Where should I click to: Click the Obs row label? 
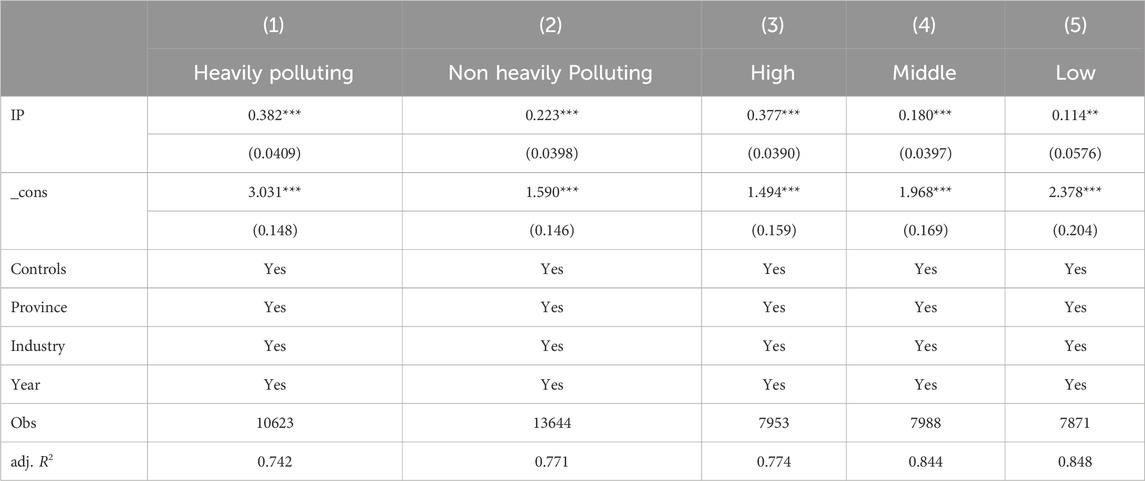click(21, 423)
